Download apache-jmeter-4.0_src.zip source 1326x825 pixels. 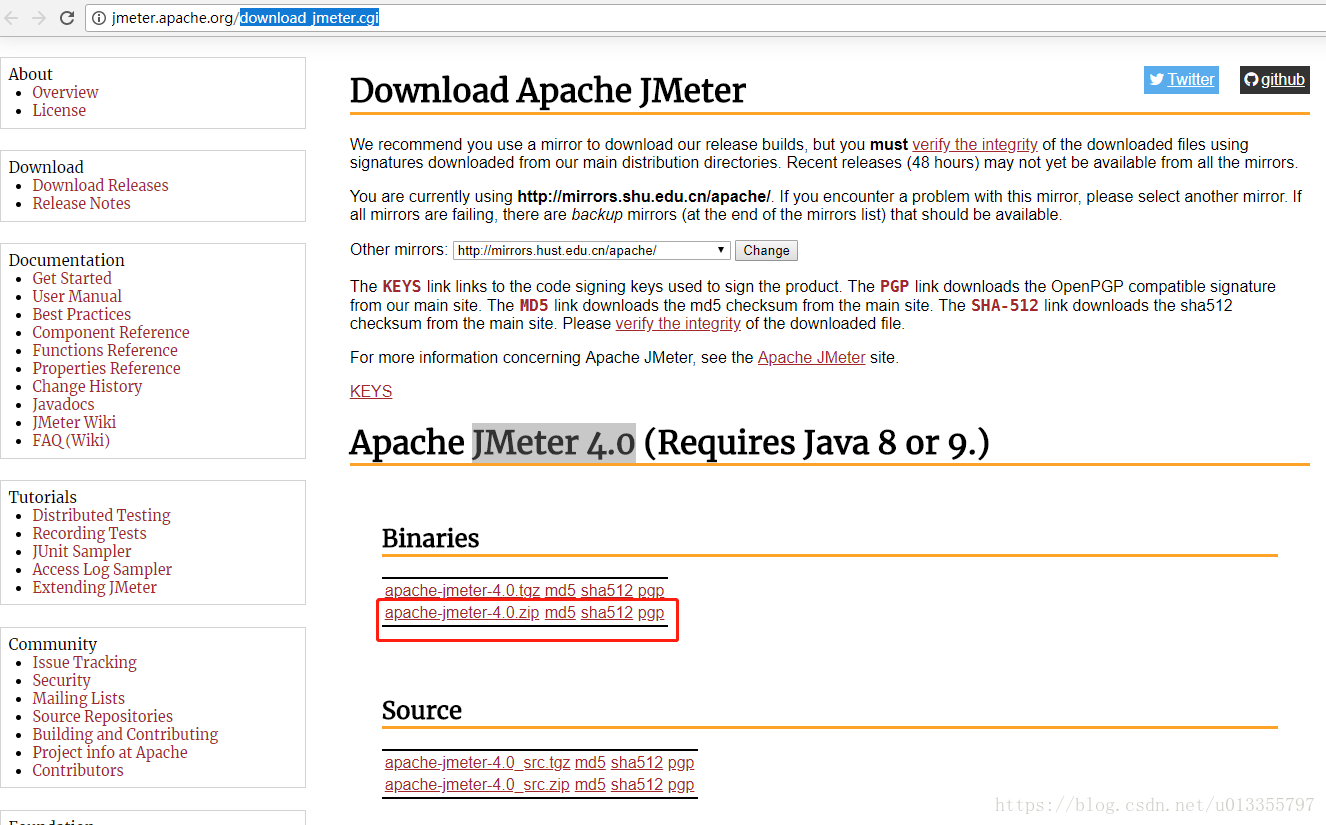pos(477,784)
